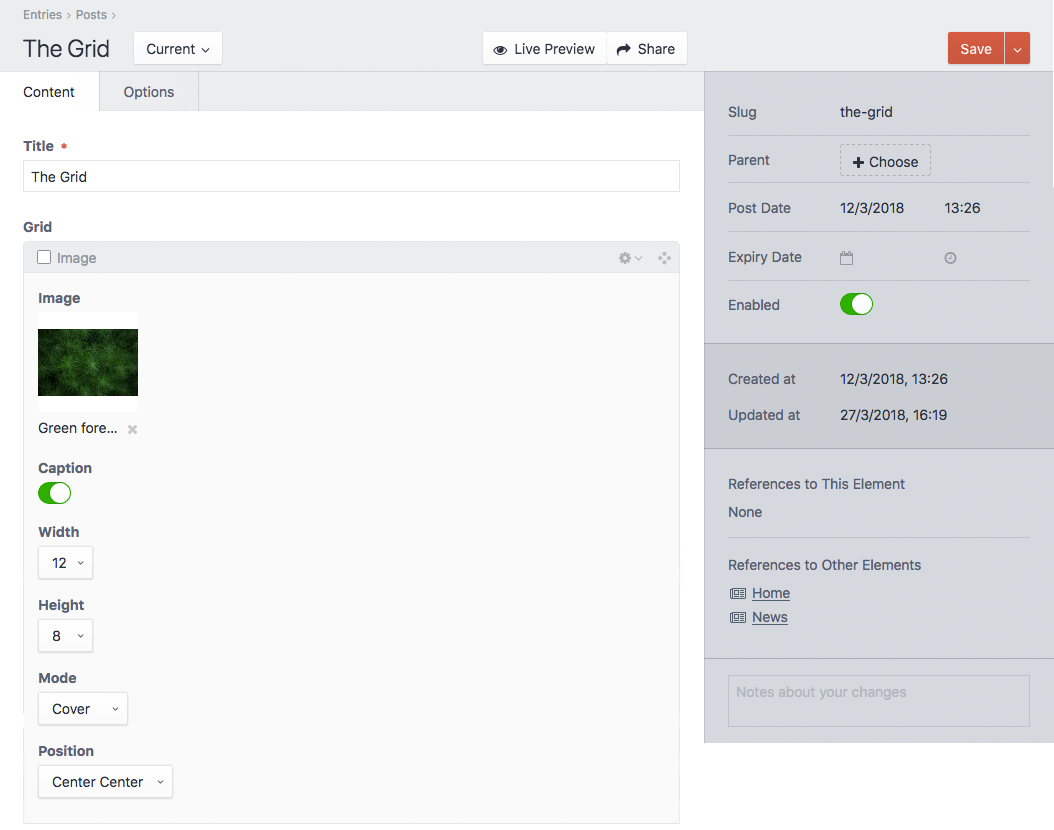
Task: Click the Live Preview eye icon
Action: (500, 48)
